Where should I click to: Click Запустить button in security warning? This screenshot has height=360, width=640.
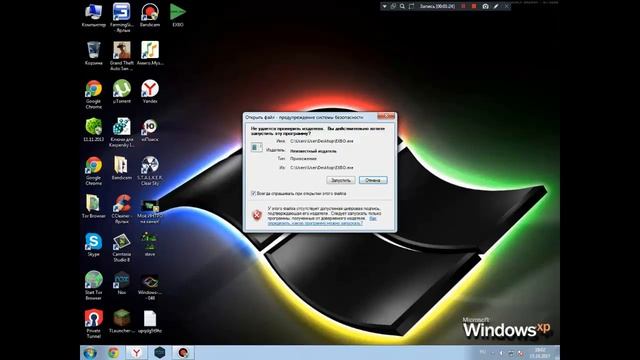pyautogui.click(x=340, y=180)
